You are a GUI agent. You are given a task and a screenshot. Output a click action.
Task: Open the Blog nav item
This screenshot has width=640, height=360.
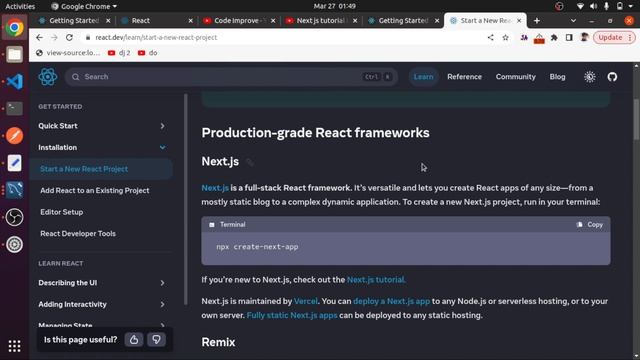(x=557, y=77)
